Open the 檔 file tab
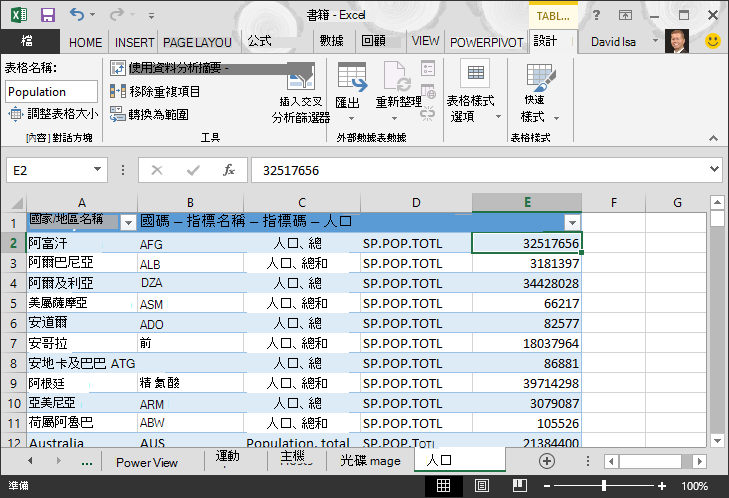 point(29,41)
